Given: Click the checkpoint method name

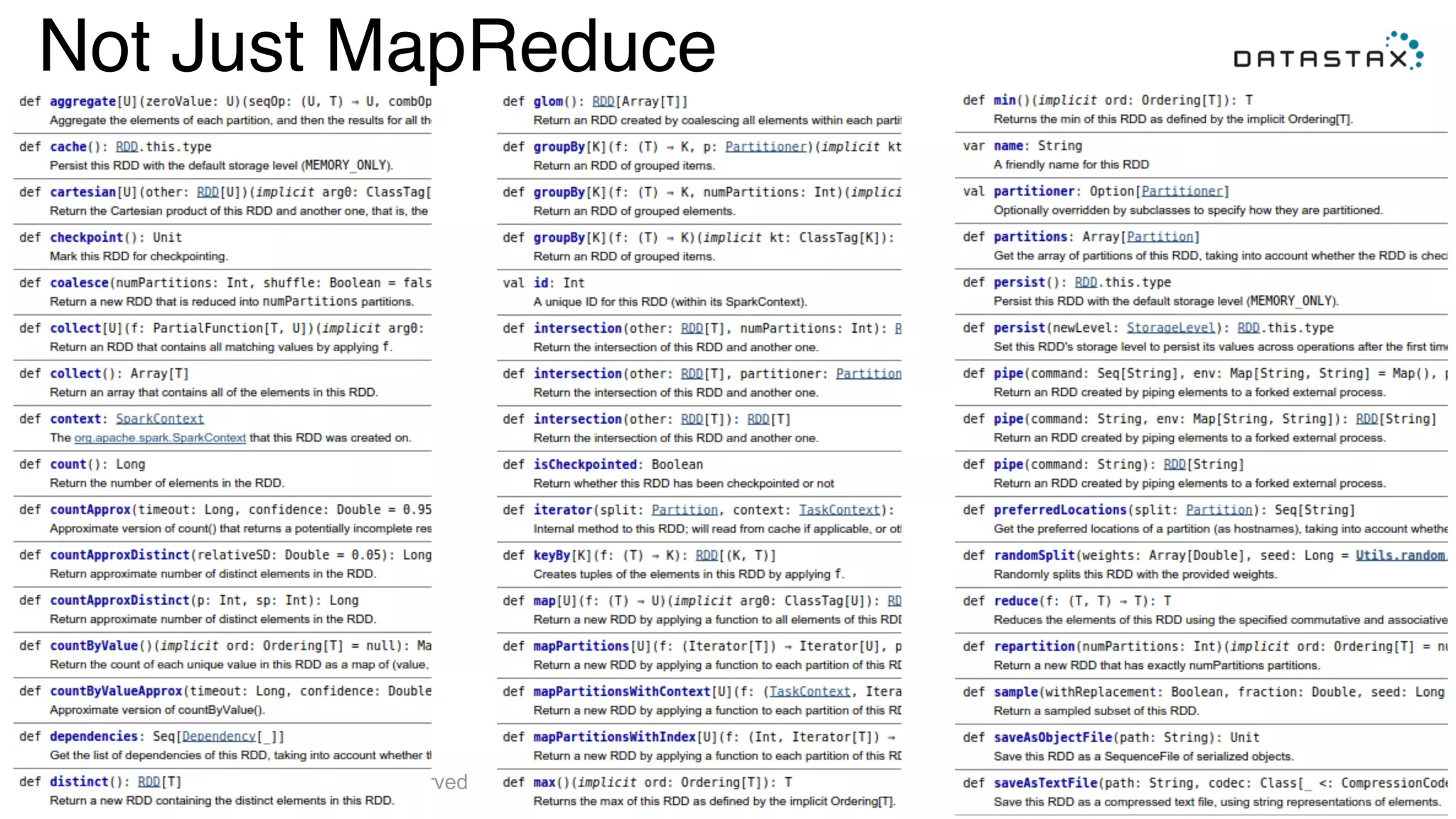Looking at the screenshot, I should pyautogui.click(x=87, y=237).
